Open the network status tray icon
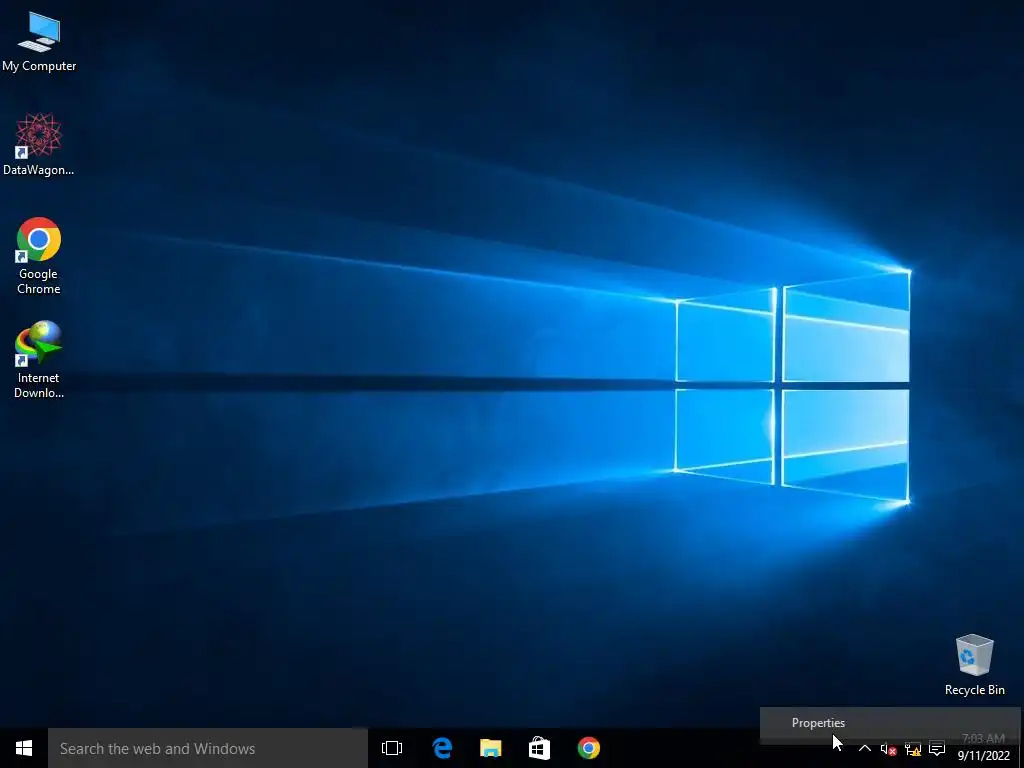Viewport: 1024px width, 768px height. click(x=912, y=749)
